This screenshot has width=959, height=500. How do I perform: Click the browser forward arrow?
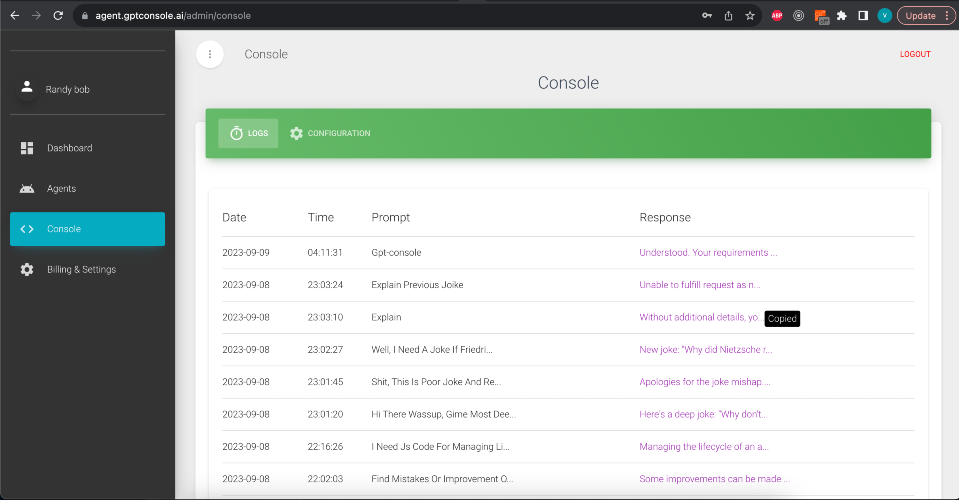point(36,16)
